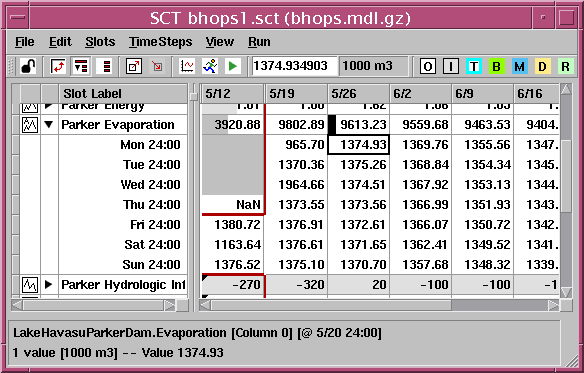Viewport: 584px width, 373px height.
Task: Click right arrow of slot label scrollbar
Action: [170, 306]
